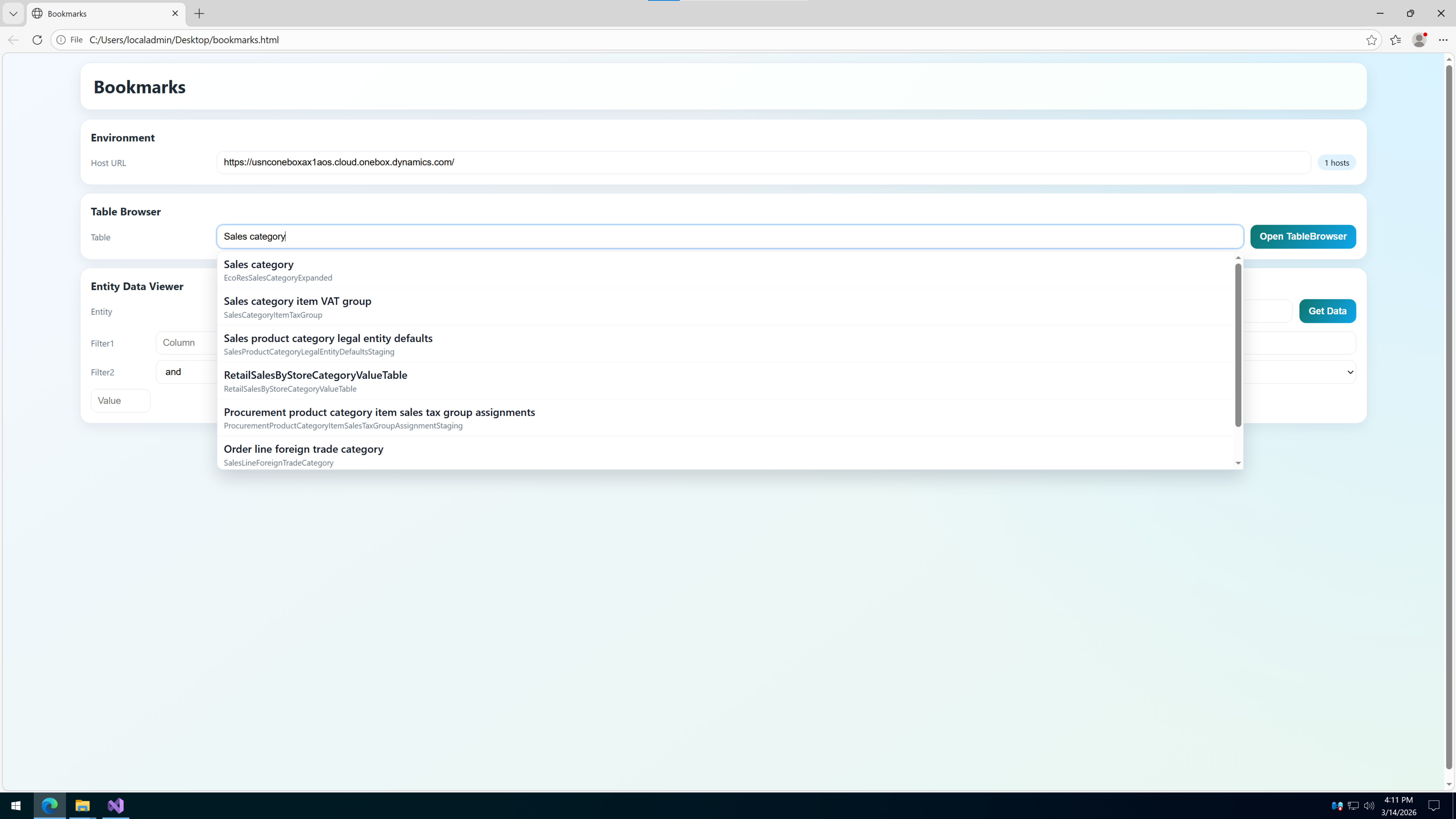Screen dimensions: 1456x819
Task: Open File Explorer from the taskbar
Action: tap(83, 805)
